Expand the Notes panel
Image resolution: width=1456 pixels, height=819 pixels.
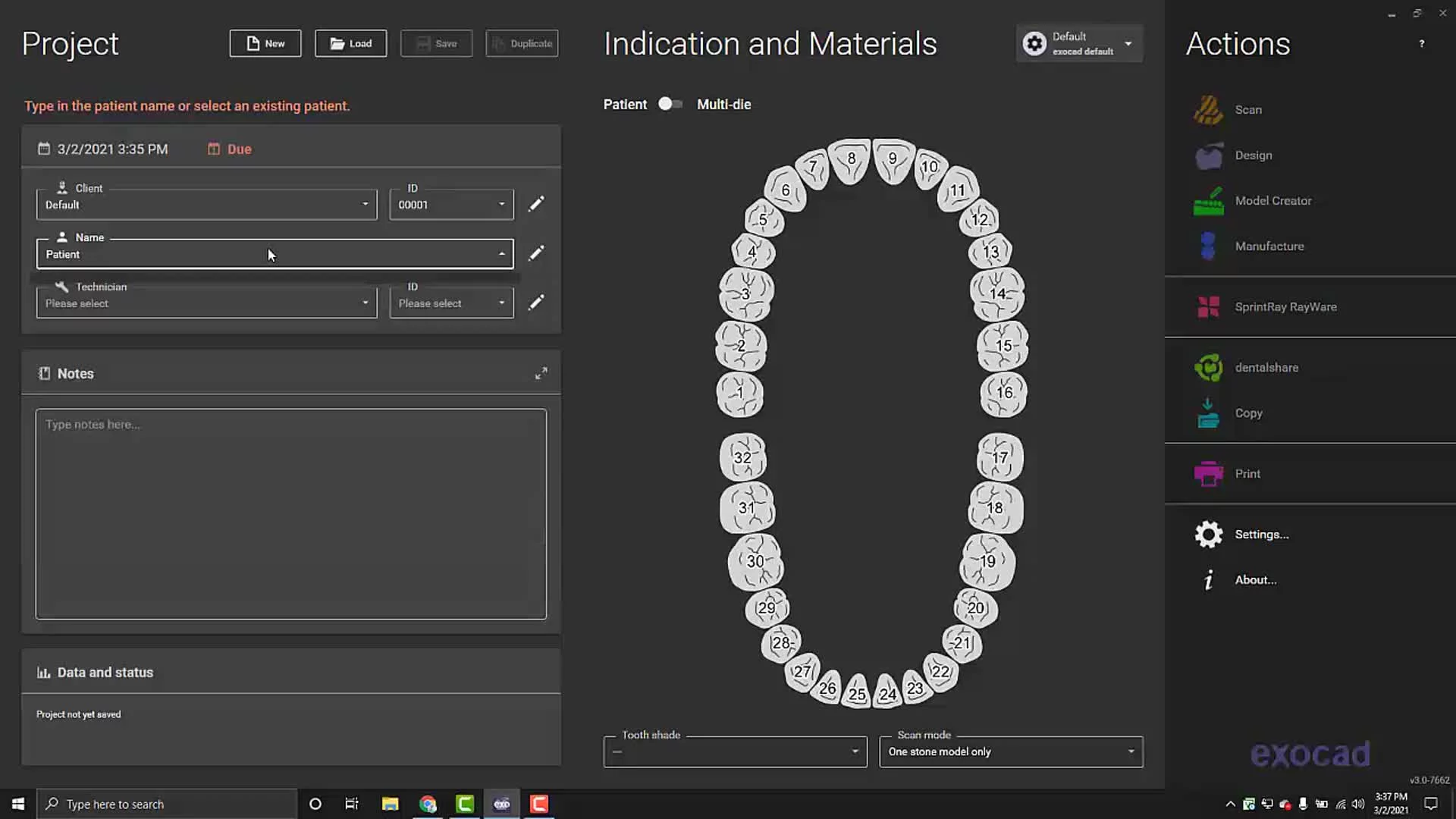point(541,373)
